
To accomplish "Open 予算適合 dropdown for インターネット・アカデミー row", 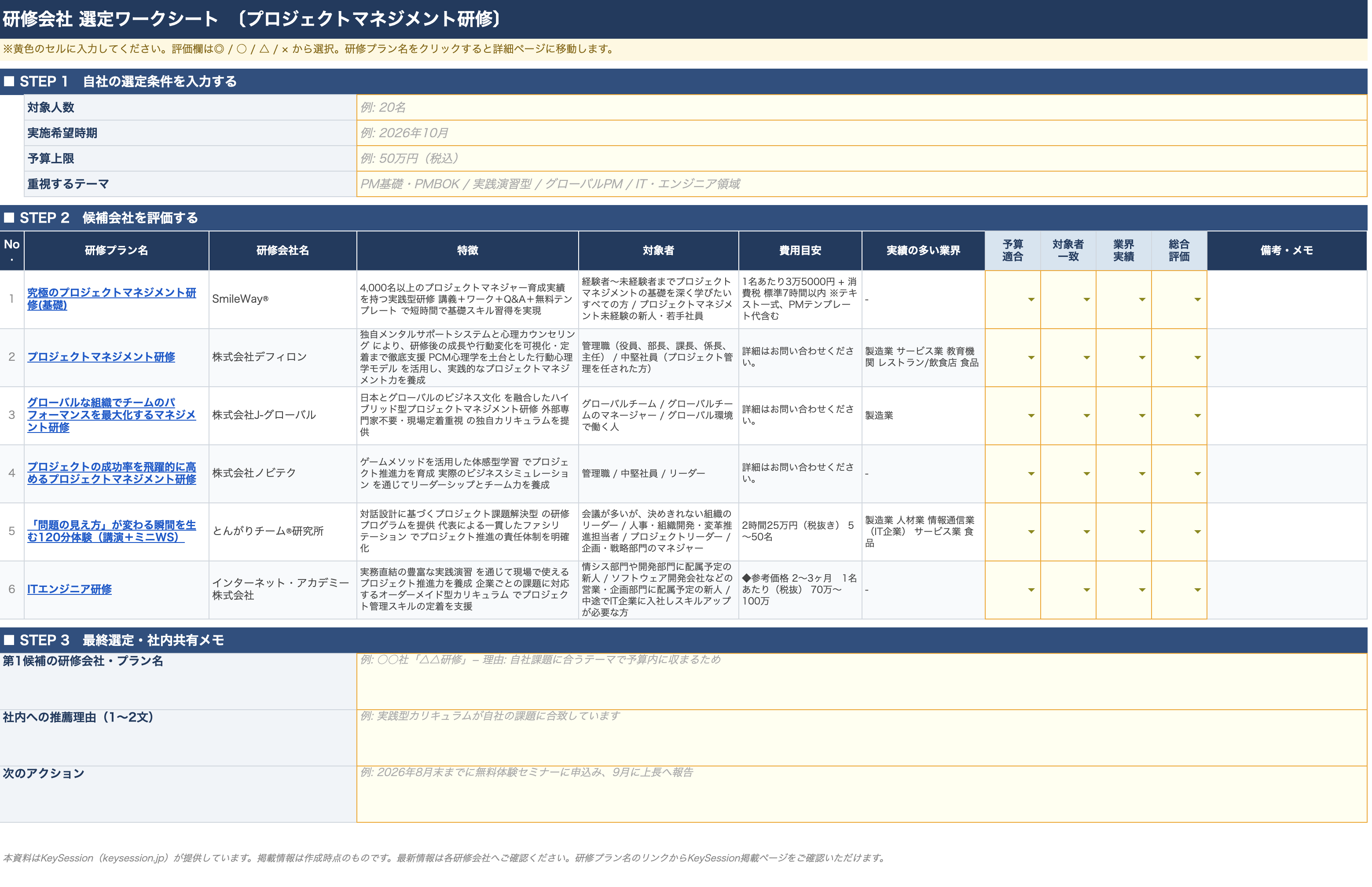I will tap(1031, 590).
